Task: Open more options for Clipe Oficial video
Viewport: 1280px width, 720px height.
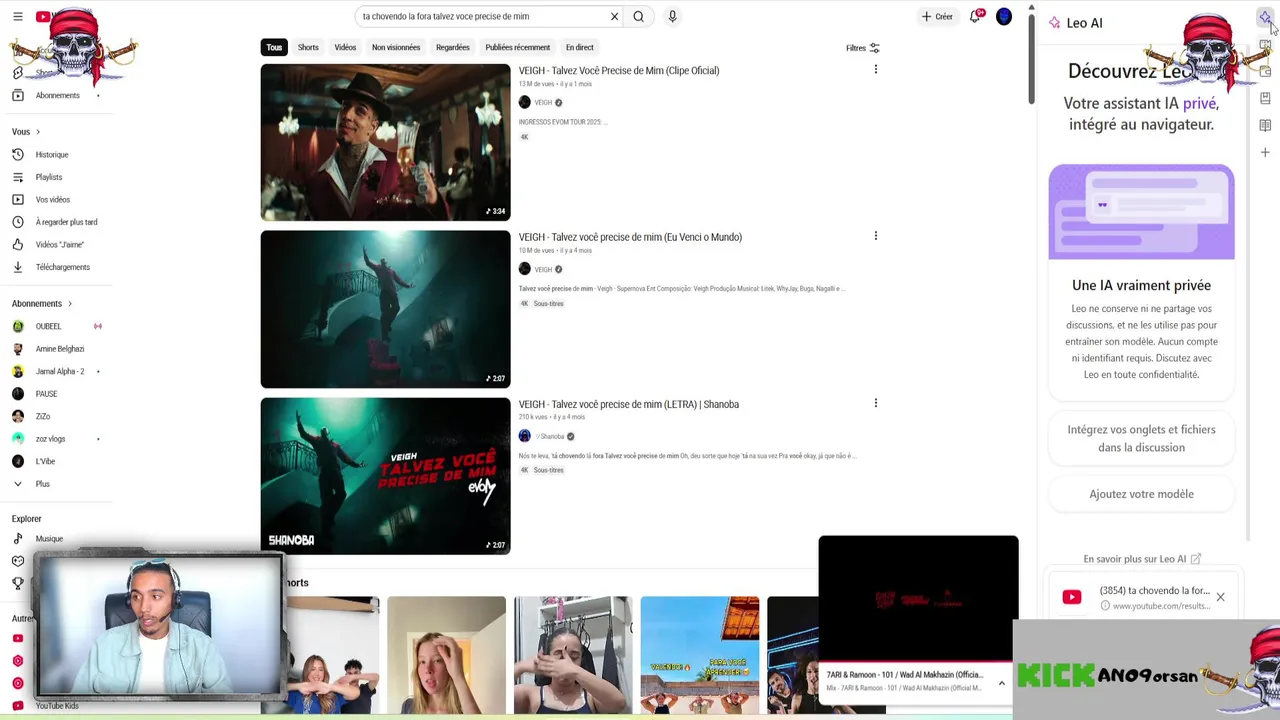Action: (875, 70)
